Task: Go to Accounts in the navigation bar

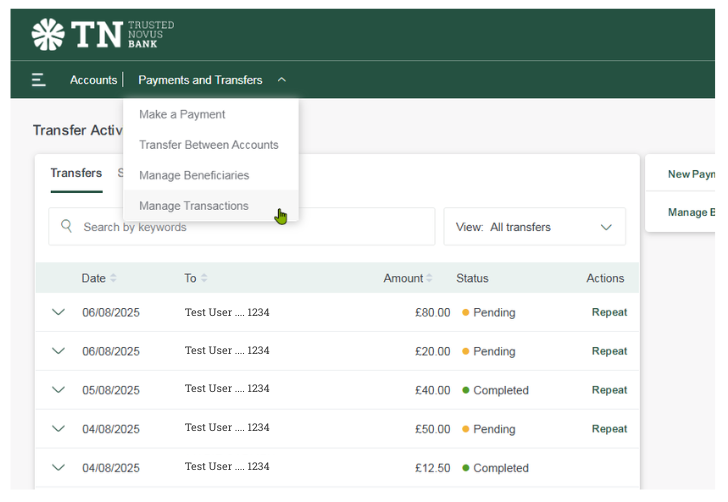Action: [93, 80]
